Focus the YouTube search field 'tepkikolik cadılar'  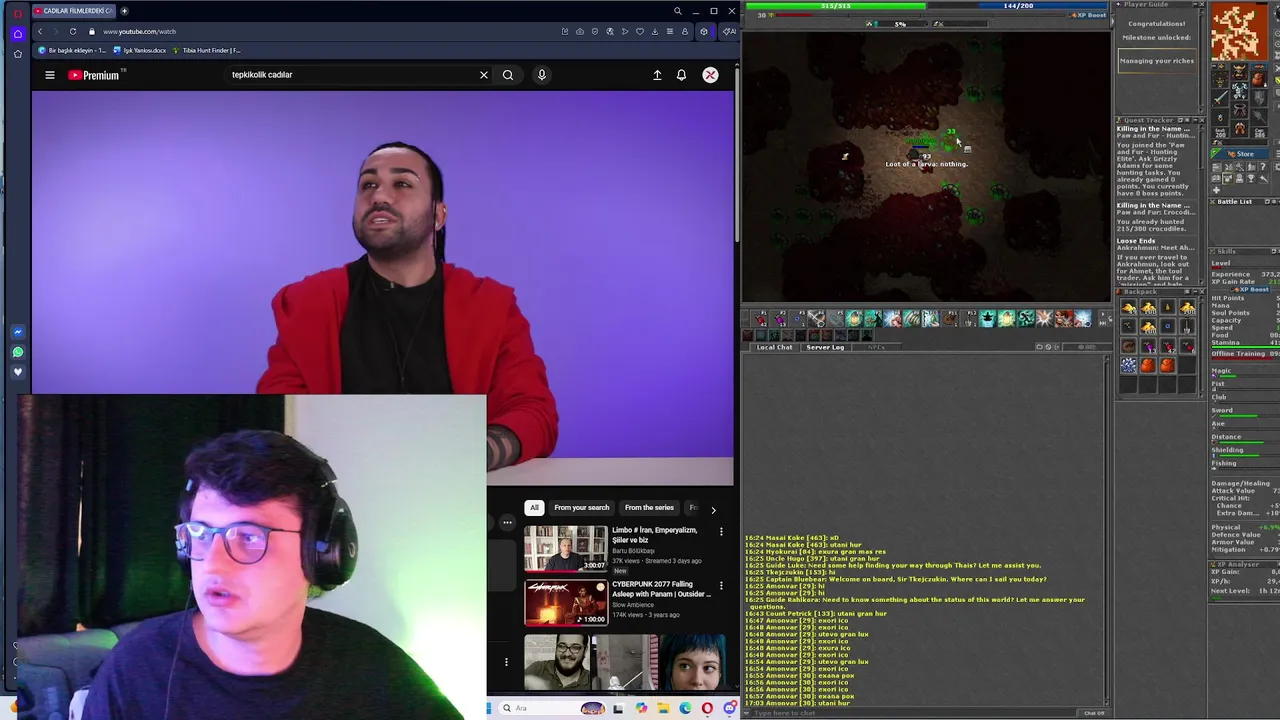(350, 75)
